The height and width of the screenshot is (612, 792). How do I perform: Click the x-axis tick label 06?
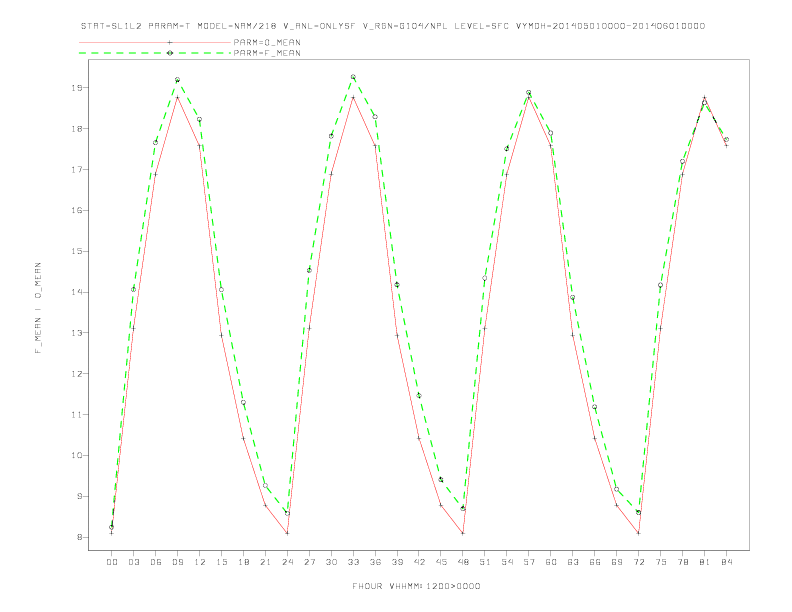pos(156,562)
